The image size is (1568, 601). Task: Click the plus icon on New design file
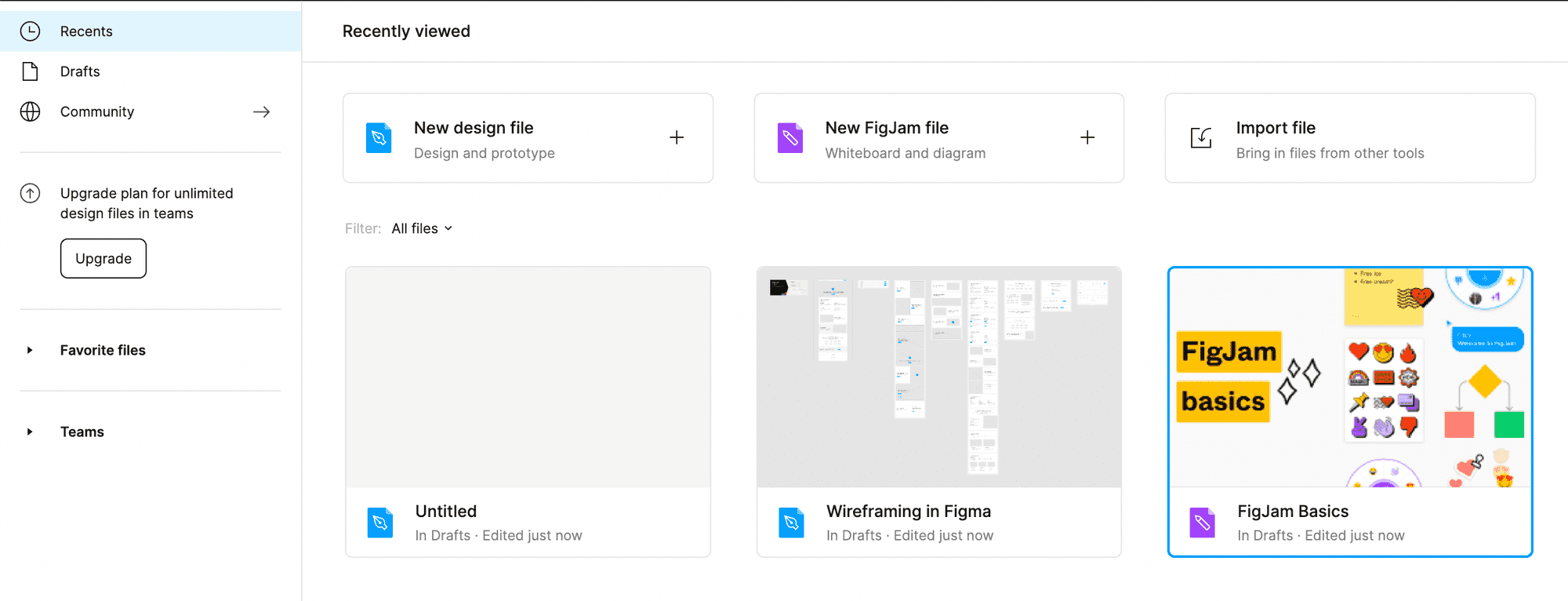coord(677,137)
